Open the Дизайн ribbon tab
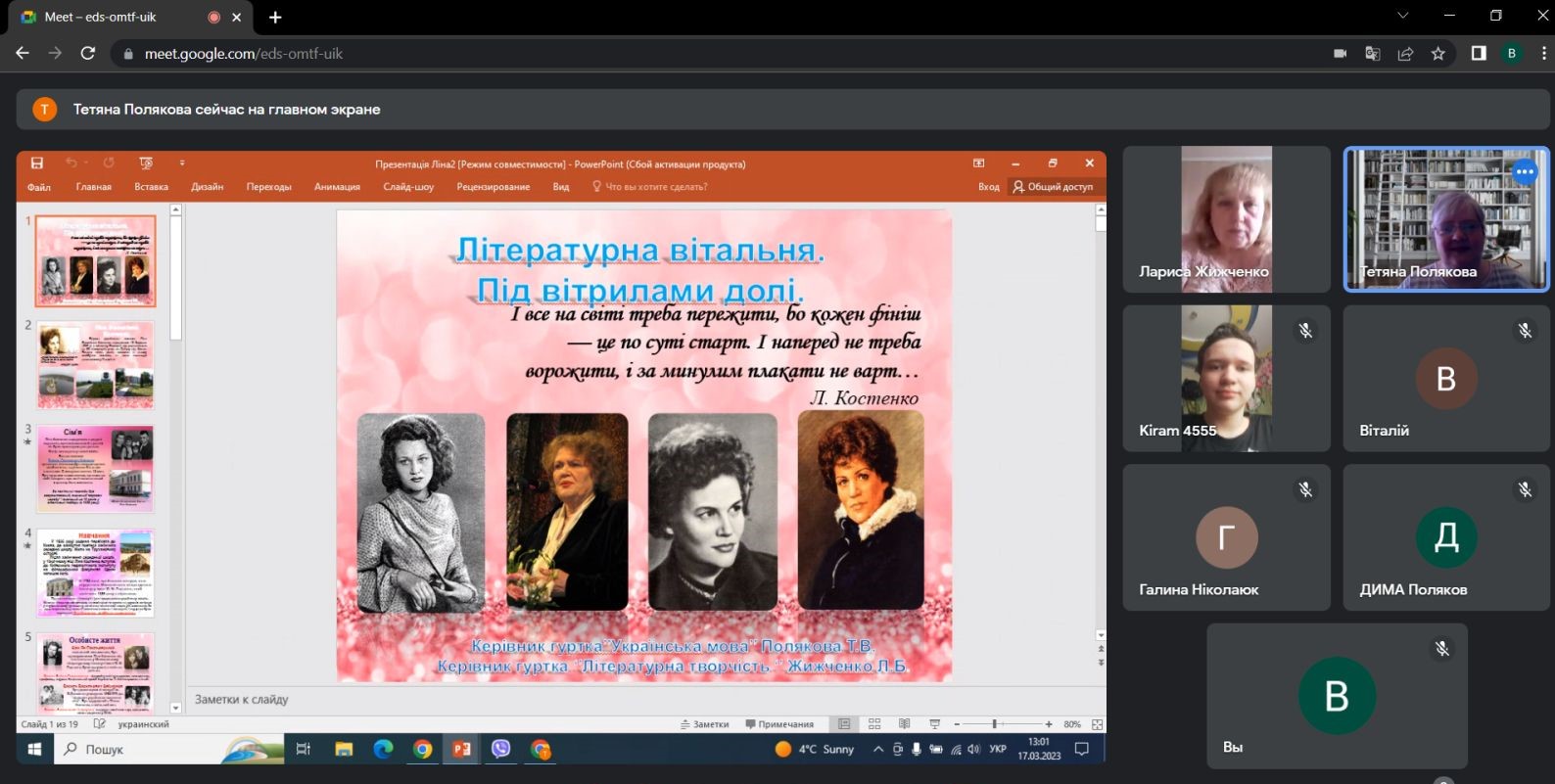 [x=207, y=187]
